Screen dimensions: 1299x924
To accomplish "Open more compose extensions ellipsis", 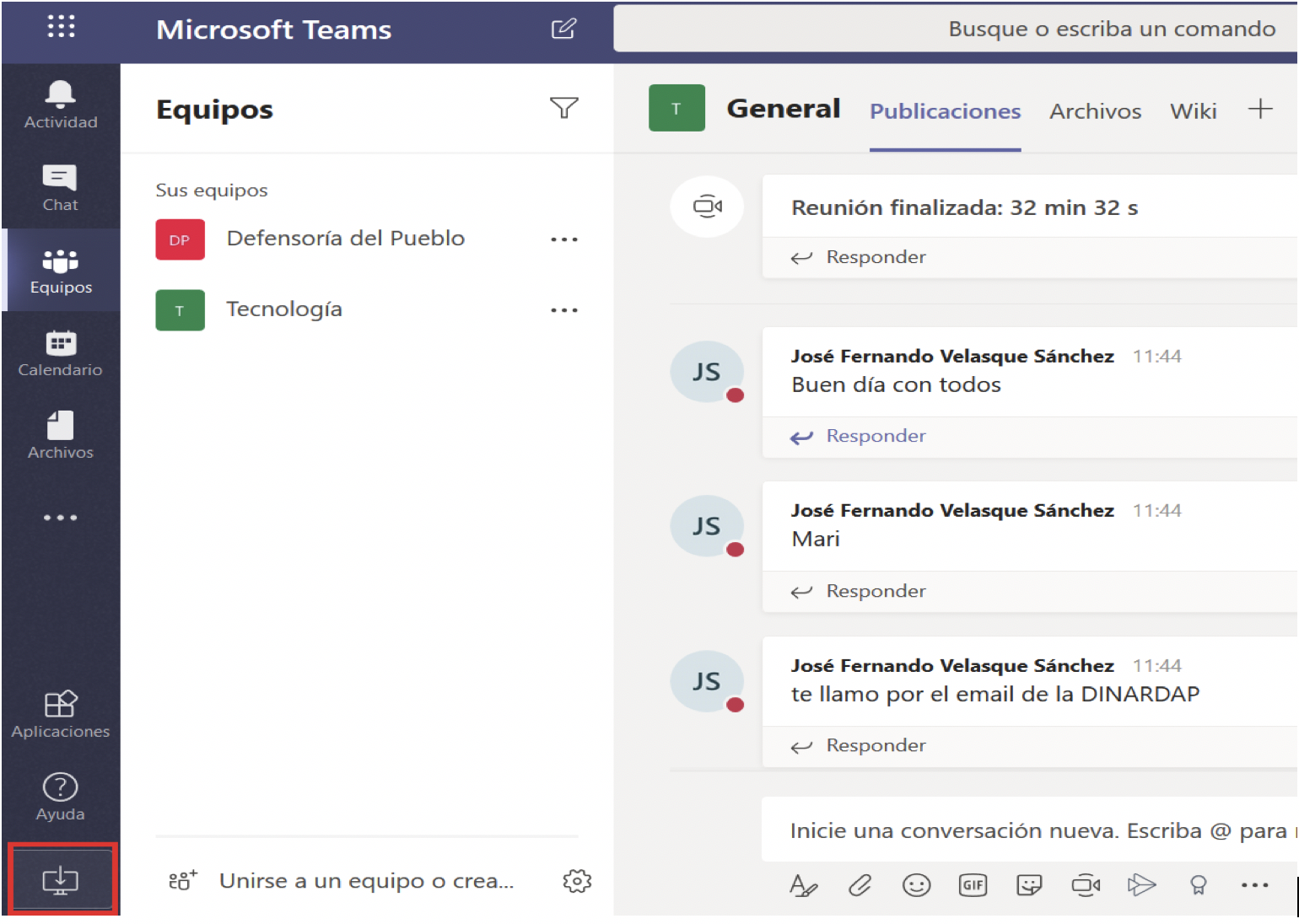I will (1254, 885).
